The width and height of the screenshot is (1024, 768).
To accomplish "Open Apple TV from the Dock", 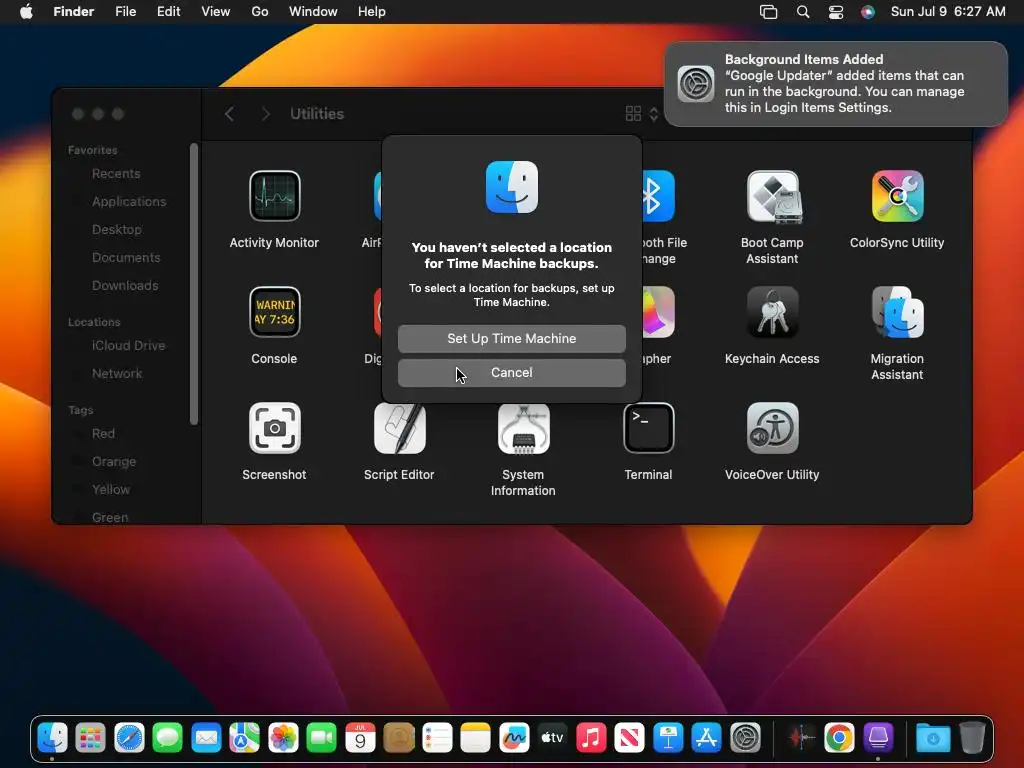I will tap(552, 738).
